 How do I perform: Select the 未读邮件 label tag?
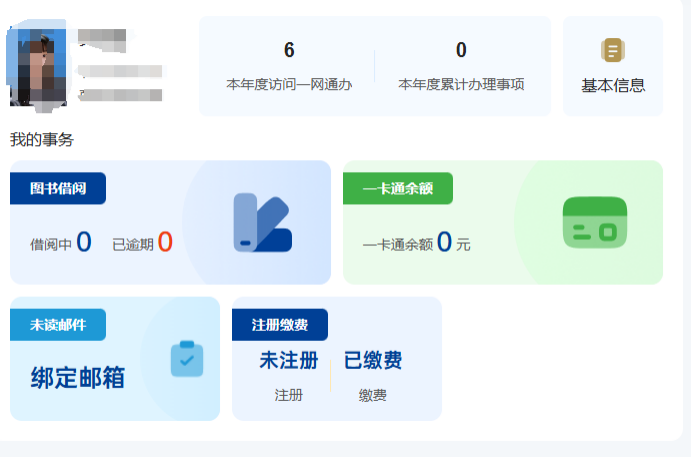click(x=58, y=325)
